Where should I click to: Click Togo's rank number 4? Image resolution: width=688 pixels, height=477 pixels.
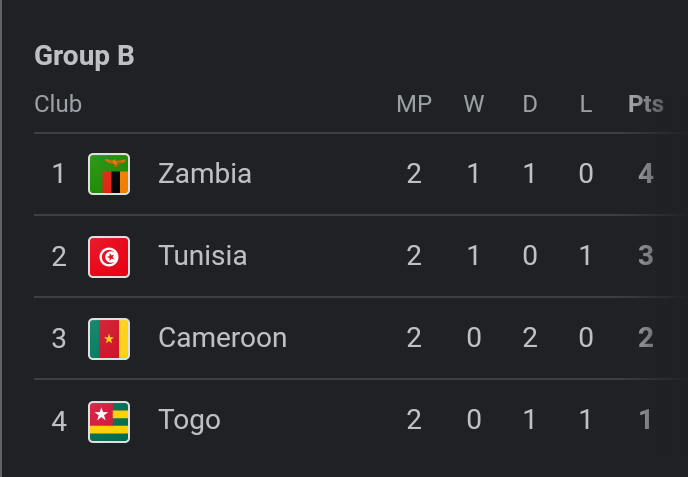click(59, 420)
